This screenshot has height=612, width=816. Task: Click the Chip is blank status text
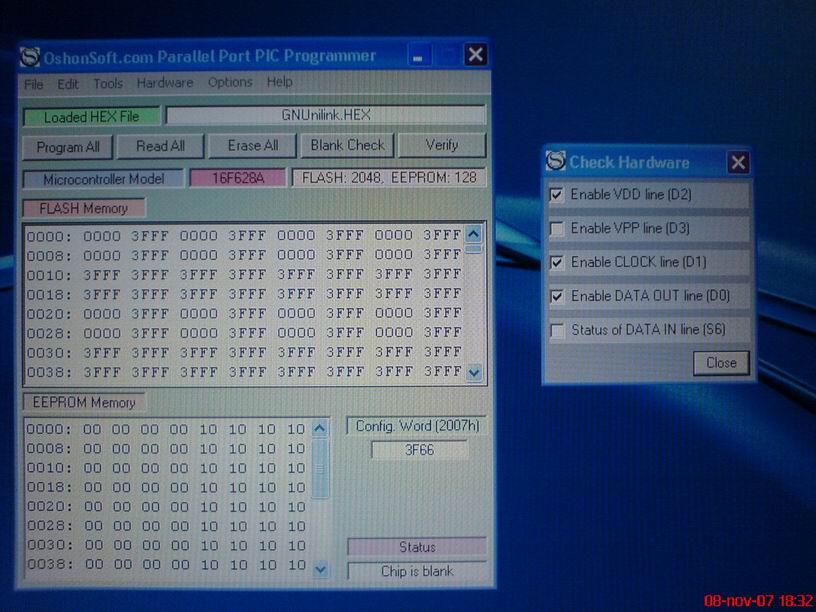click(417, 571)
